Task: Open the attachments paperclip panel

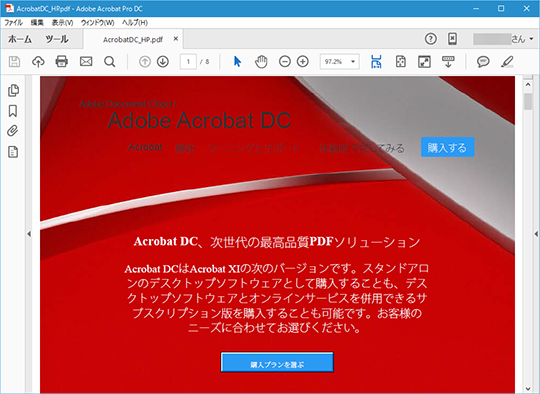Action: pyautogui.click(x=13, y=131)
